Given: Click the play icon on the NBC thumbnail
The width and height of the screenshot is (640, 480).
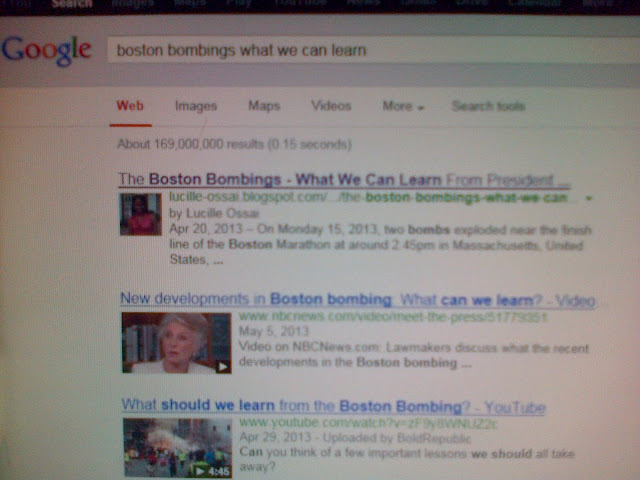Looking at the screenshot, I should pyautogui.click(x=223, y=367).
